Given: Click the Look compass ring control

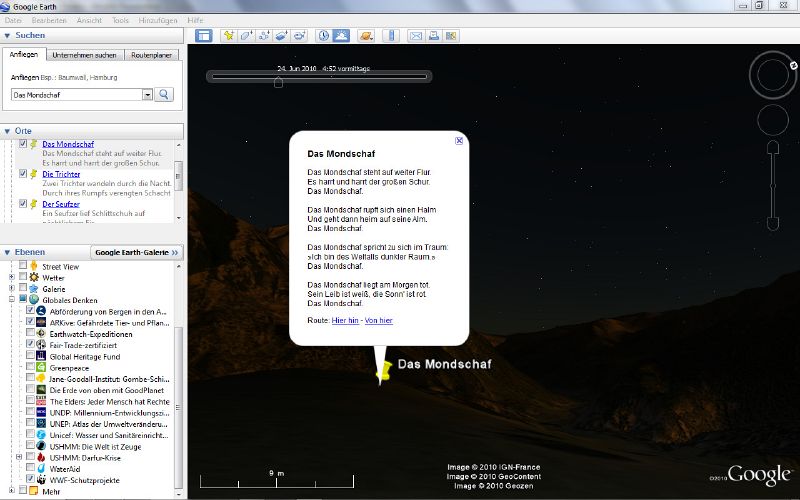Looking at the screenshot, I should point(772,75).
